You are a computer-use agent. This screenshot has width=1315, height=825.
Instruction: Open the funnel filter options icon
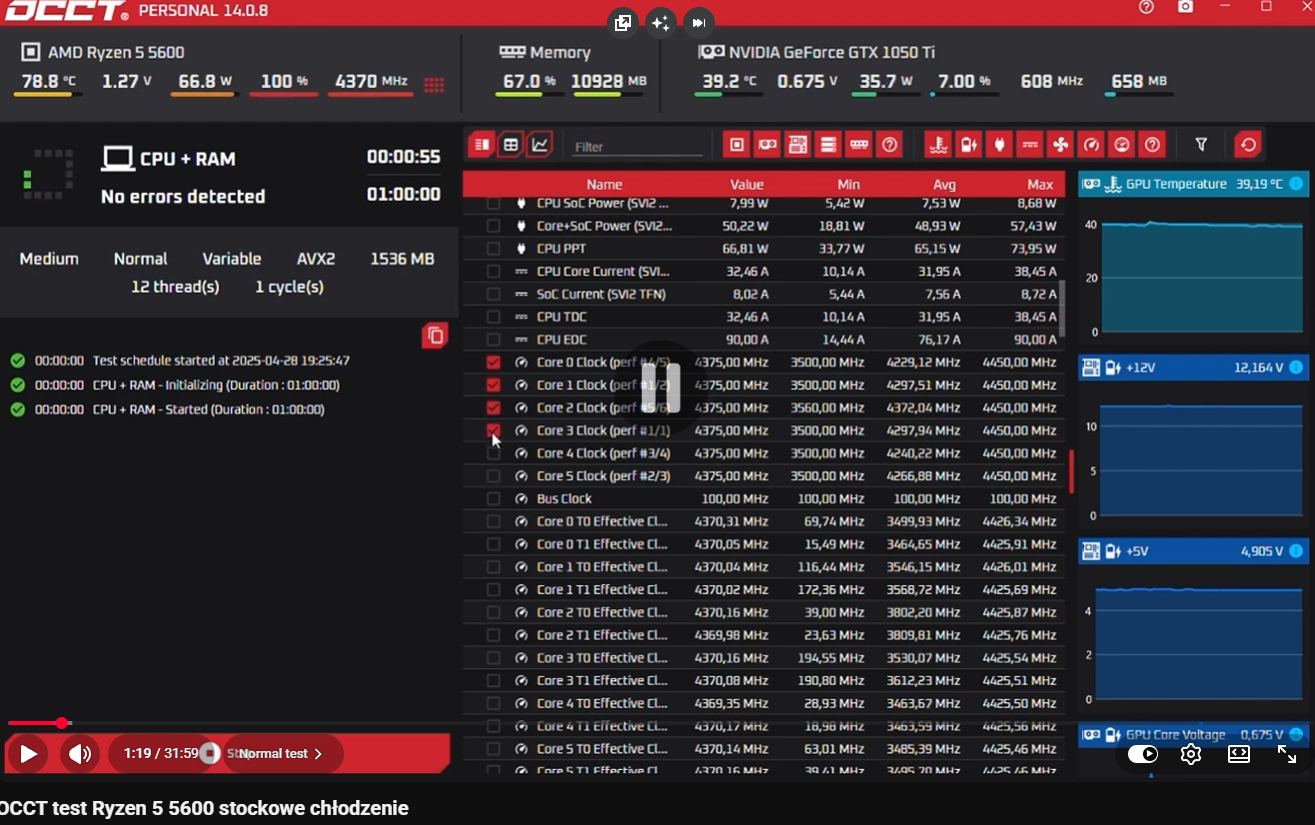coord(1201,145)
